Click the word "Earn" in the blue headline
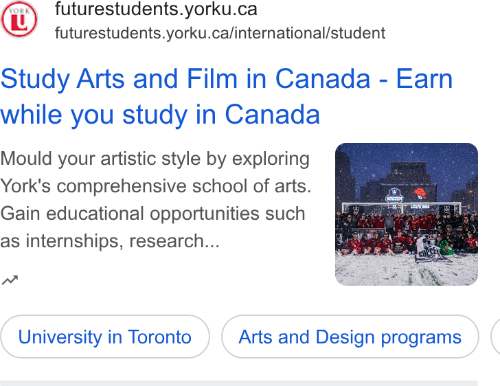 coord(424,79)
